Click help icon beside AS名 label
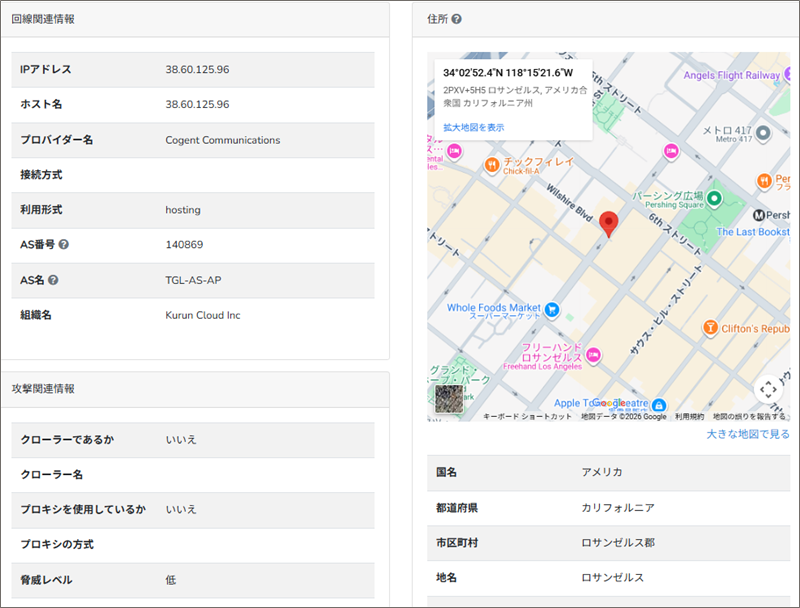 pos(53,280)
